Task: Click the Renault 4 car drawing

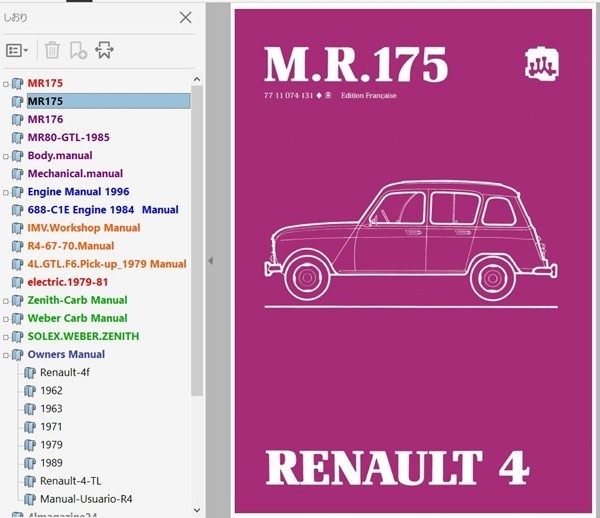Action: click(411, 240)
